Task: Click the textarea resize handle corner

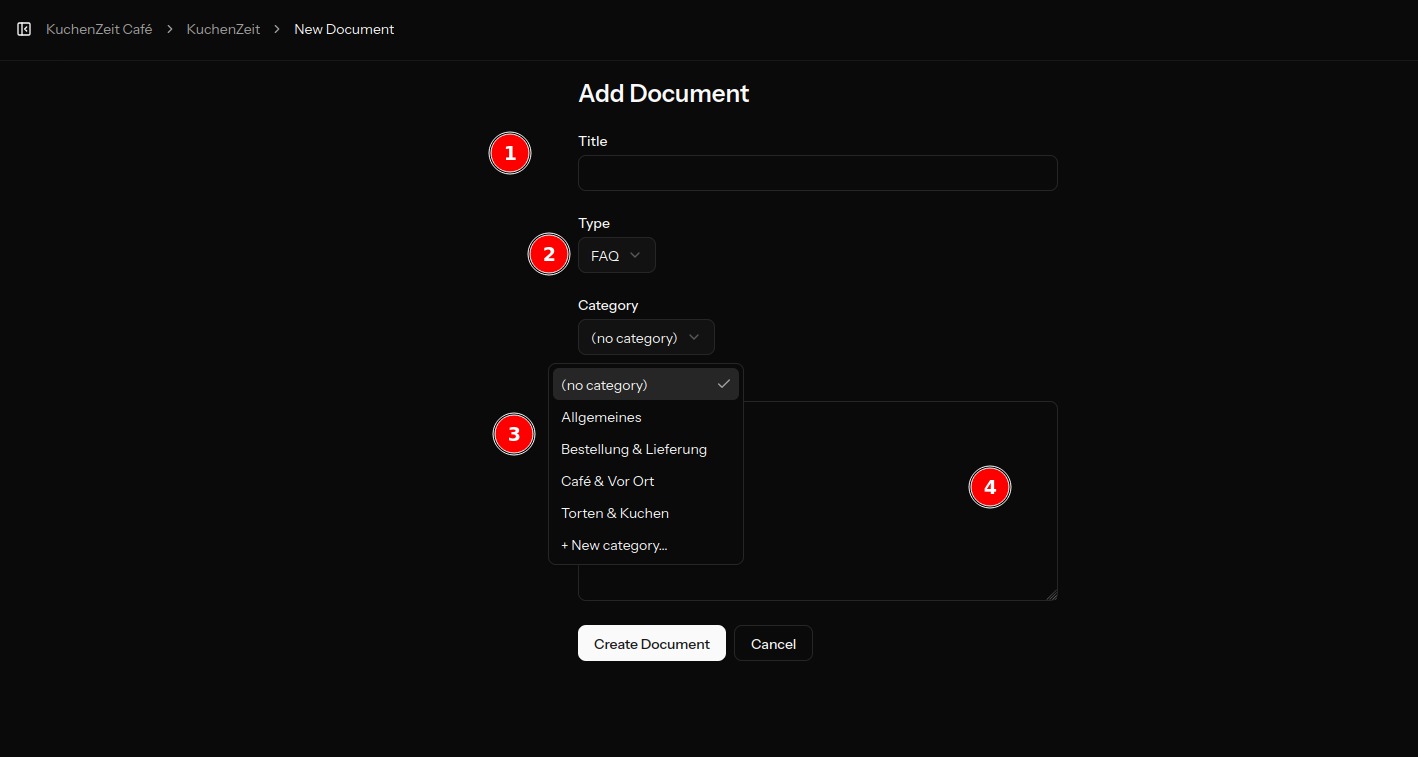Action: [x=1051, y=594]
